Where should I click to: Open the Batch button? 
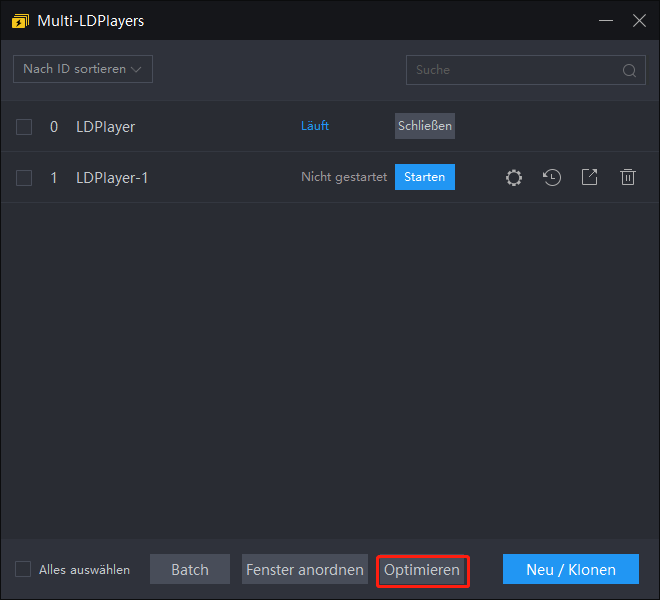(190, 569)
